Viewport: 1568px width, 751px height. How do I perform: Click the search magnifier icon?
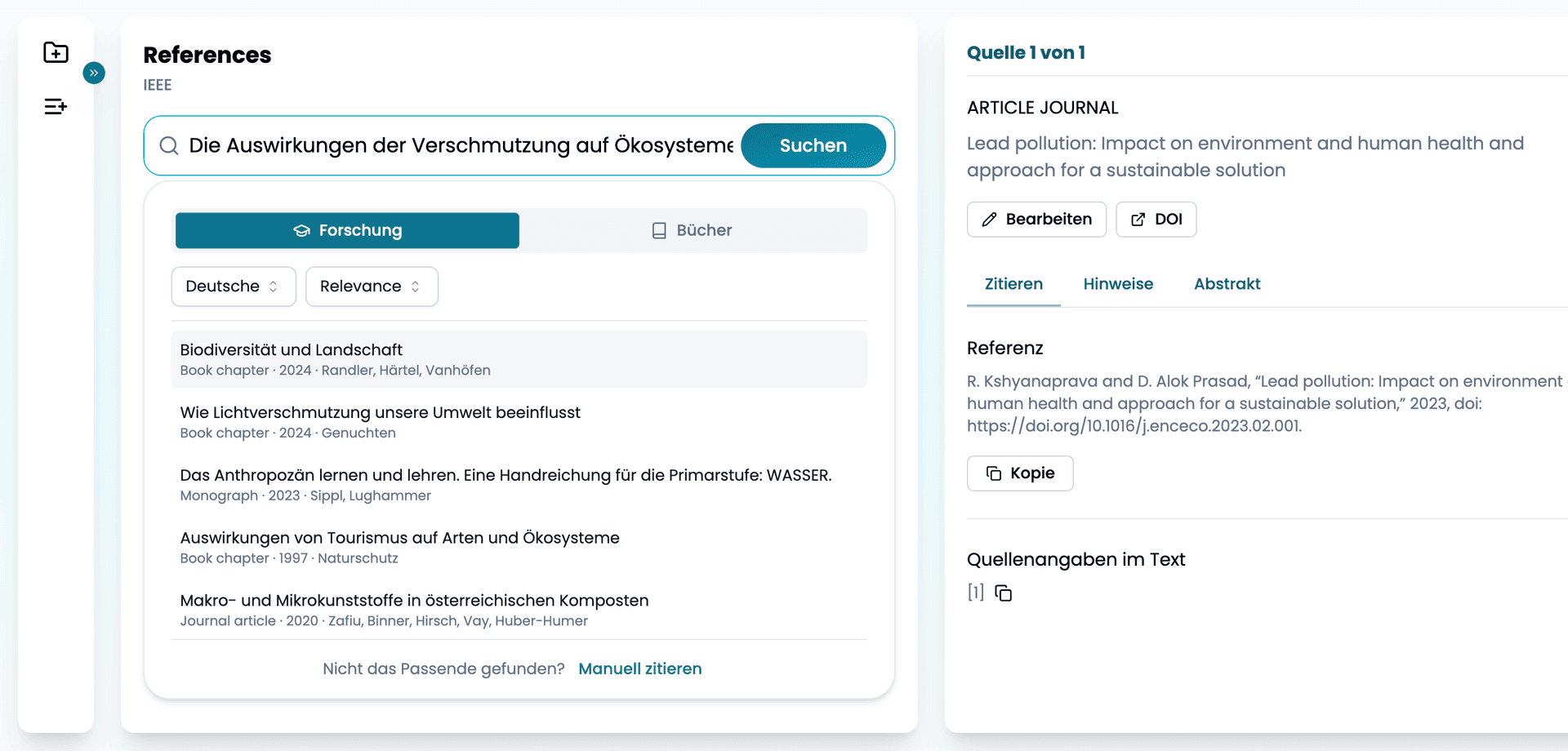click(x=169, y=145)
